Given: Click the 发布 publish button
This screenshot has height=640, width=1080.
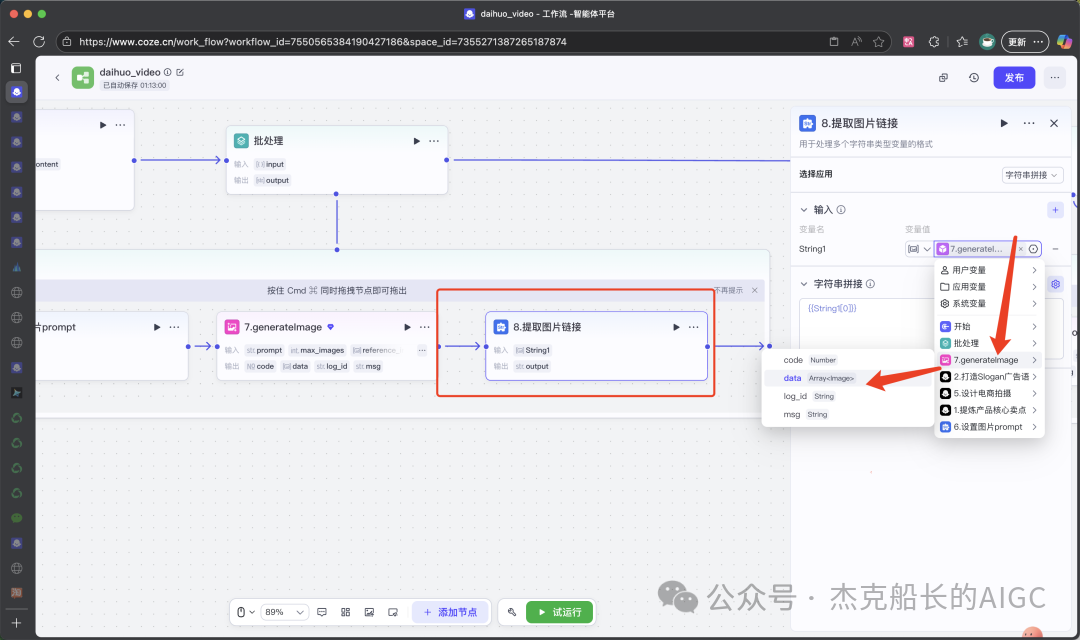Looking at the screenshot, I should pyautogui.click(x=1014, y=78).
